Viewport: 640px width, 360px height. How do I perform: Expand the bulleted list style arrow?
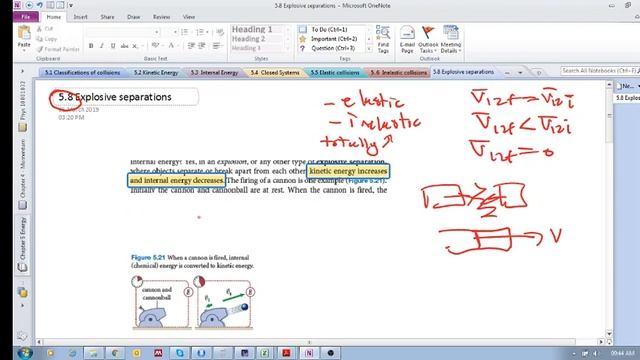[x=191, y=32]
